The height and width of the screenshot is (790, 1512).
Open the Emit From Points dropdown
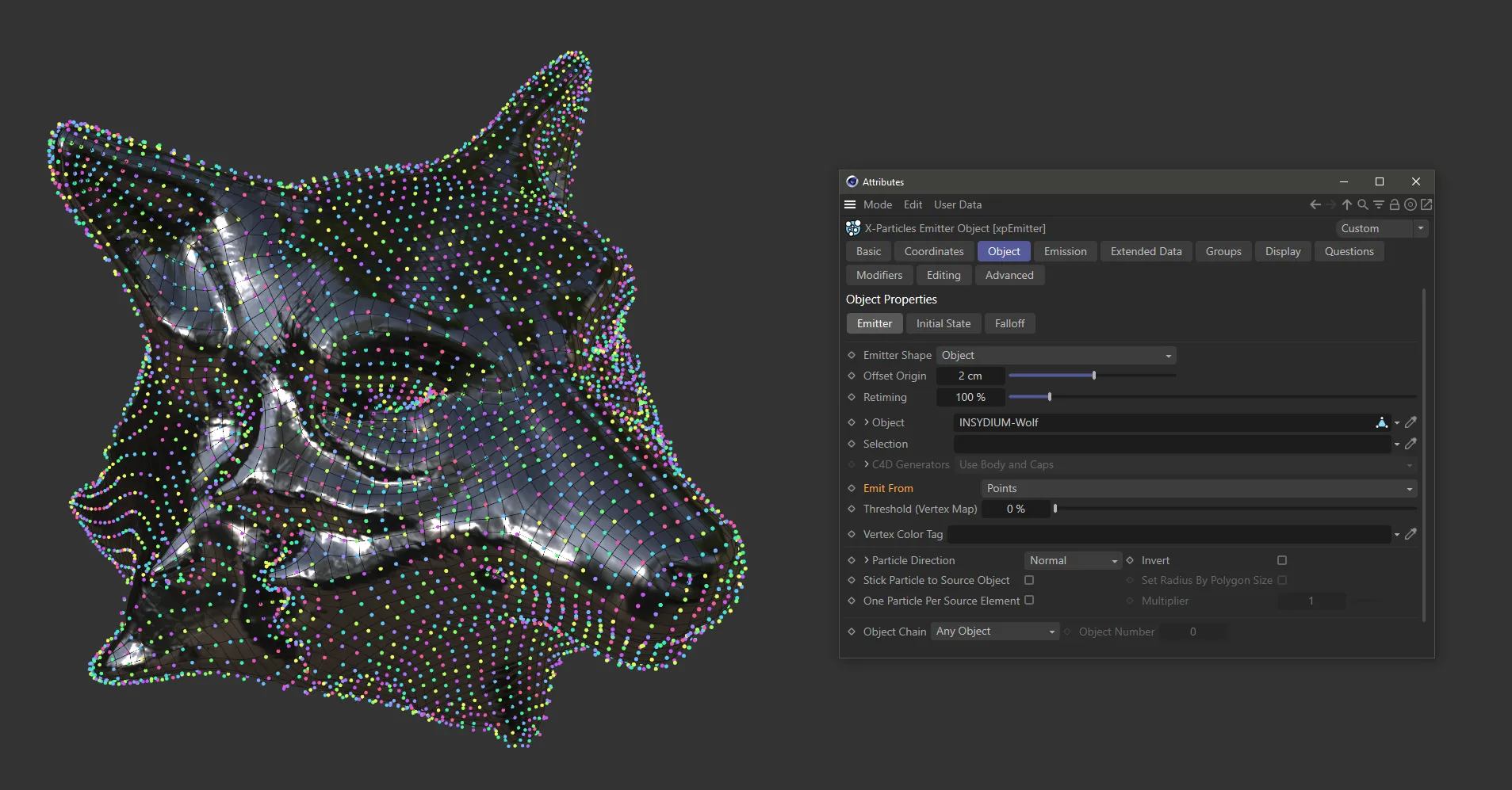pyautogui.click(x=1199, y=488)
